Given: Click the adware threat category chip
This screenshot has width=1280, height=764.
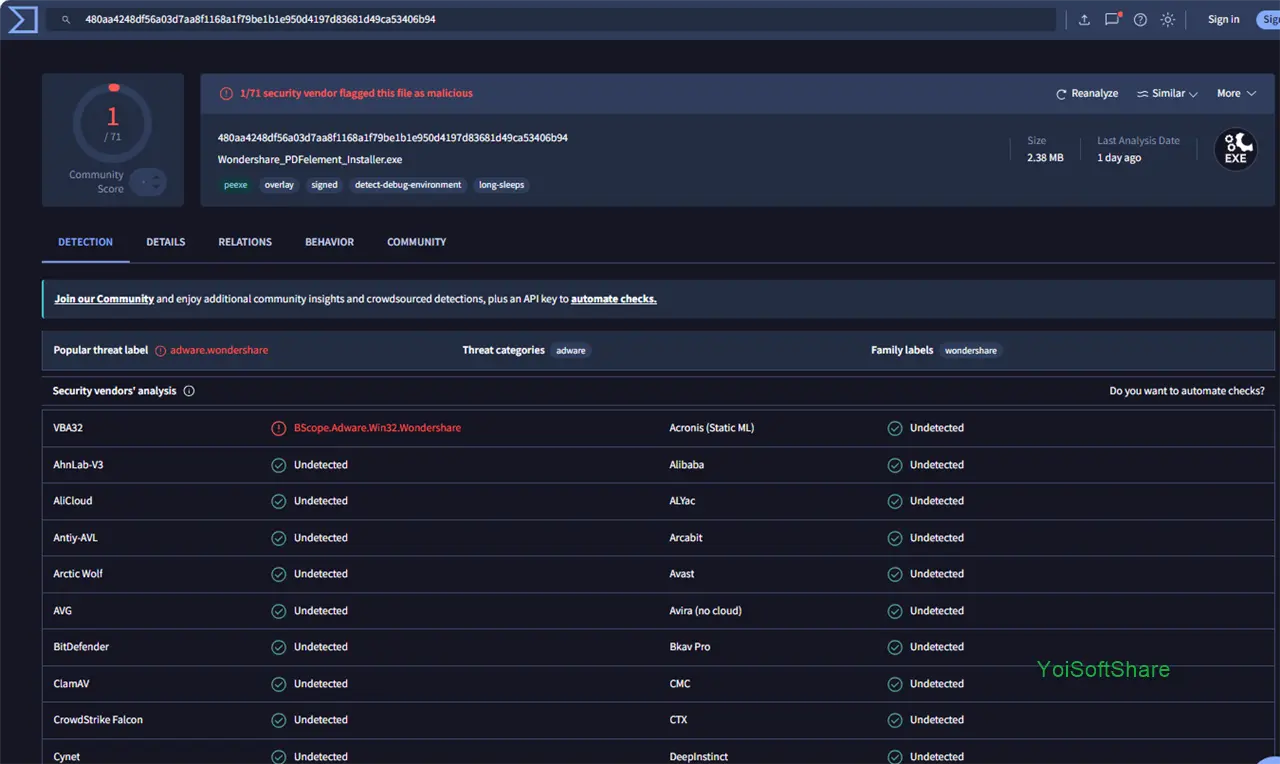Looking at the screenshot, I should click(571, 351).
